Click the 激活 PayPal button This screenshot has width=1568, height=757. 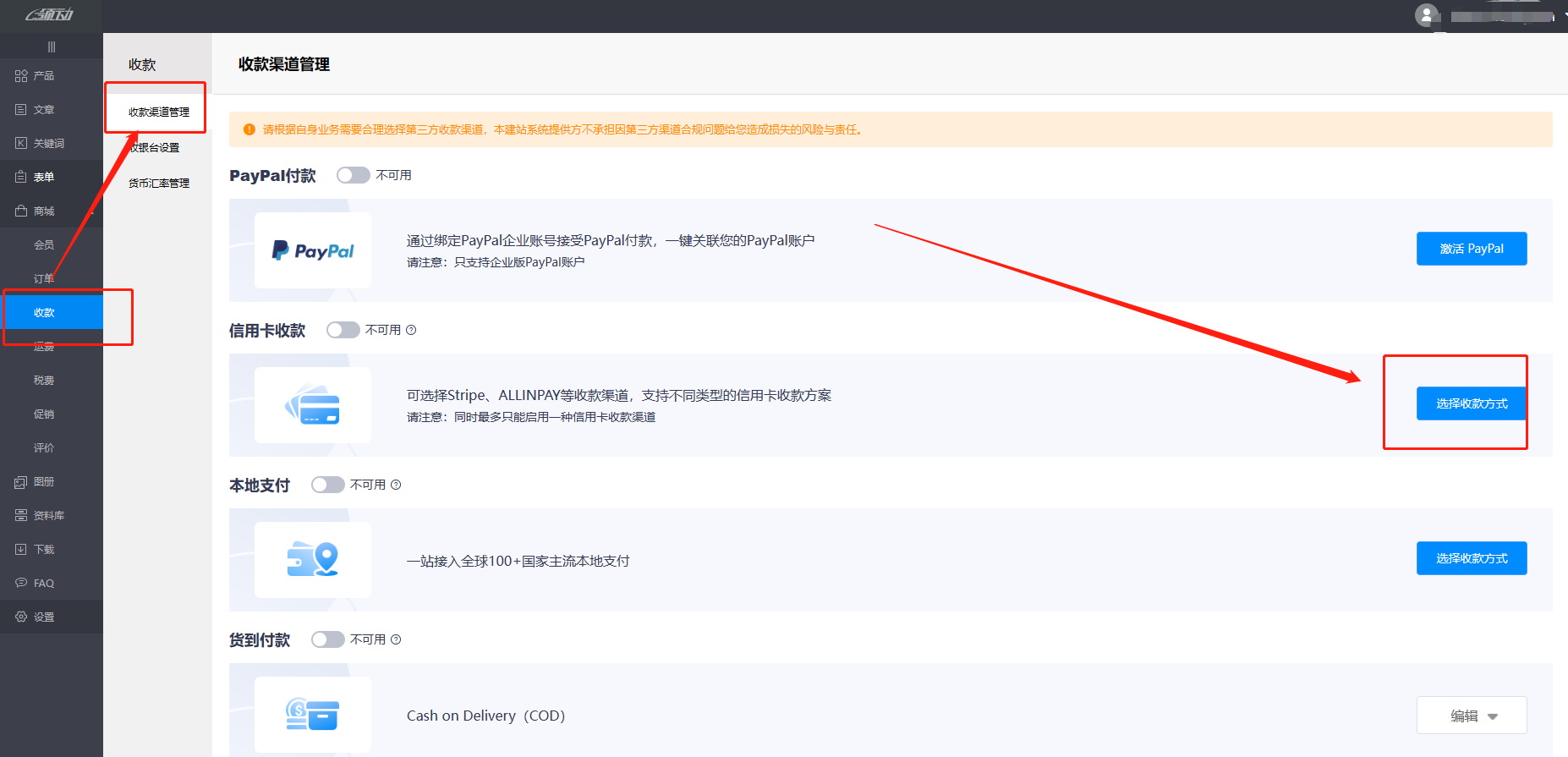[1472, 249]
